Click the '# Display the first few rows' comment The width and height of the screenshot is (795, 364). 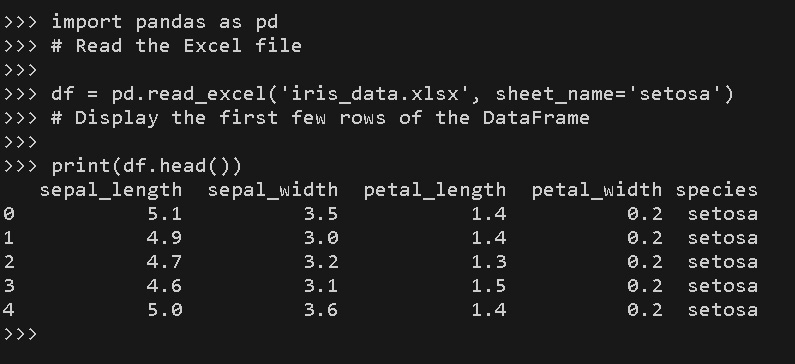pyautogui.click(x=320, y=118)
